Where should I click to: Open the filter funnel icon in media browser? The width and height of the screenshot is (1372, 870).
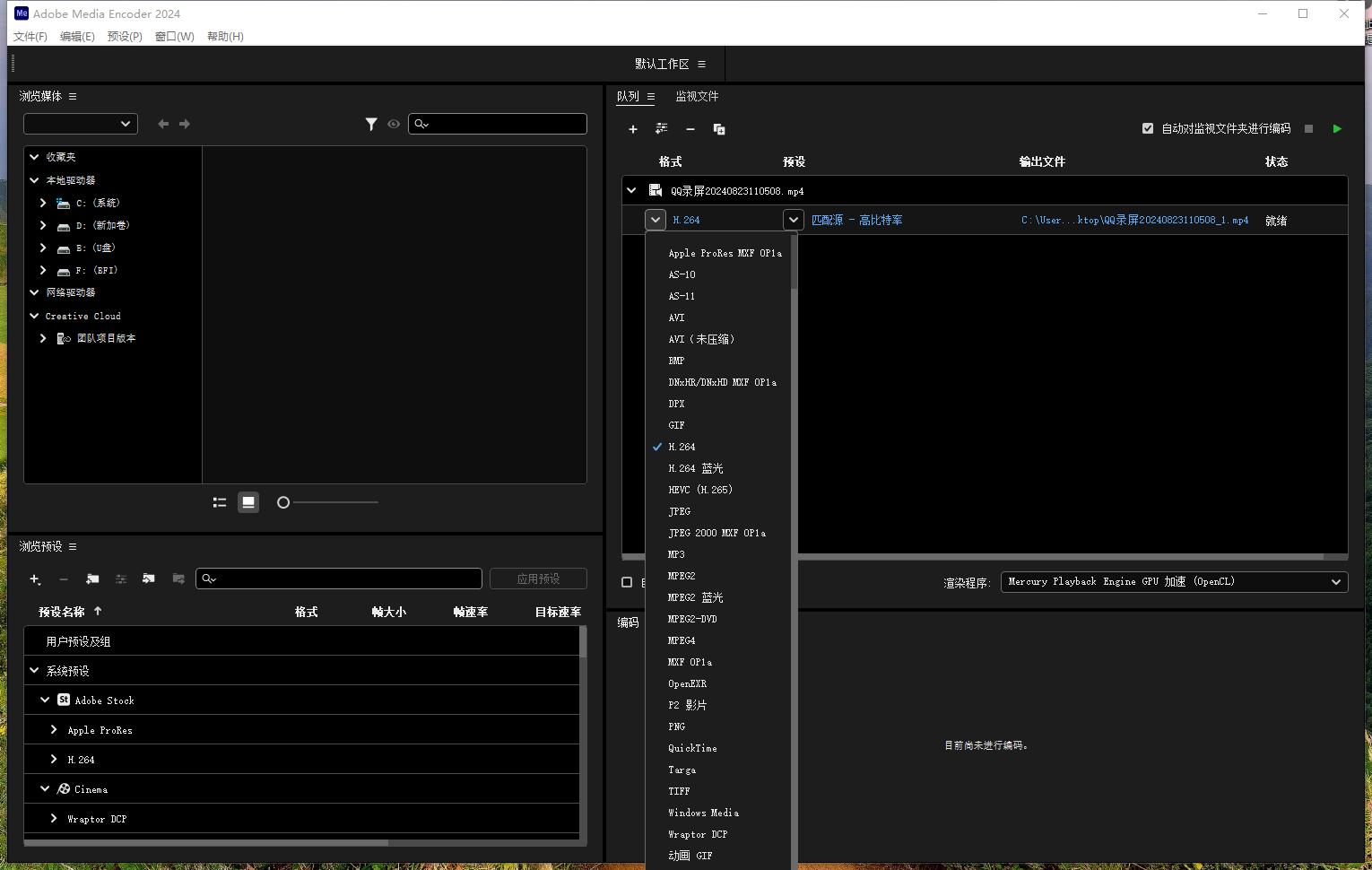(371, 124)
